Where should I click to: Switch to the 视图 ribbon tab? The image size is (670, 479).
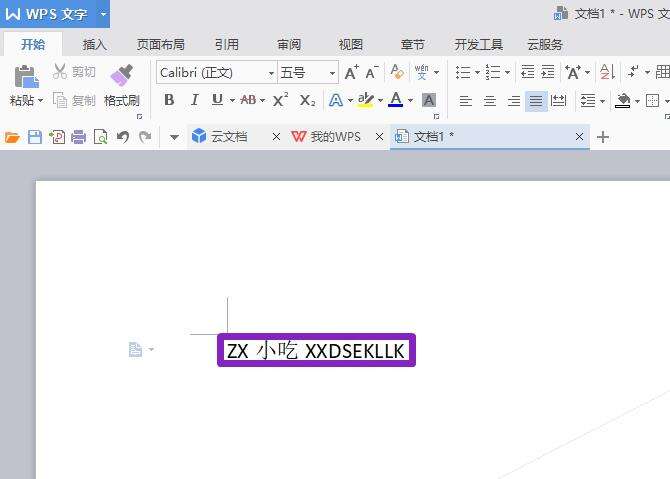click(350, 44)
